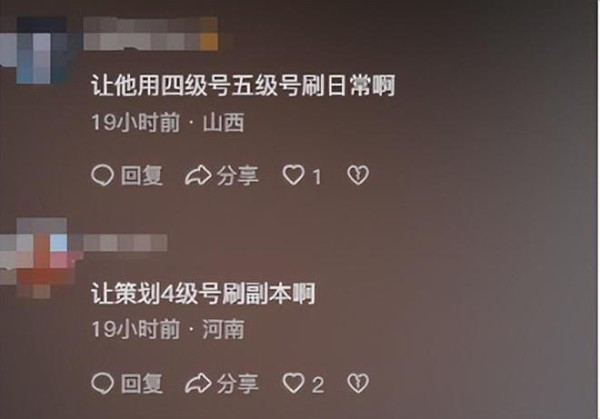Open first commenter's blurred username
The image size is (600, 419).
coord(151,34)
